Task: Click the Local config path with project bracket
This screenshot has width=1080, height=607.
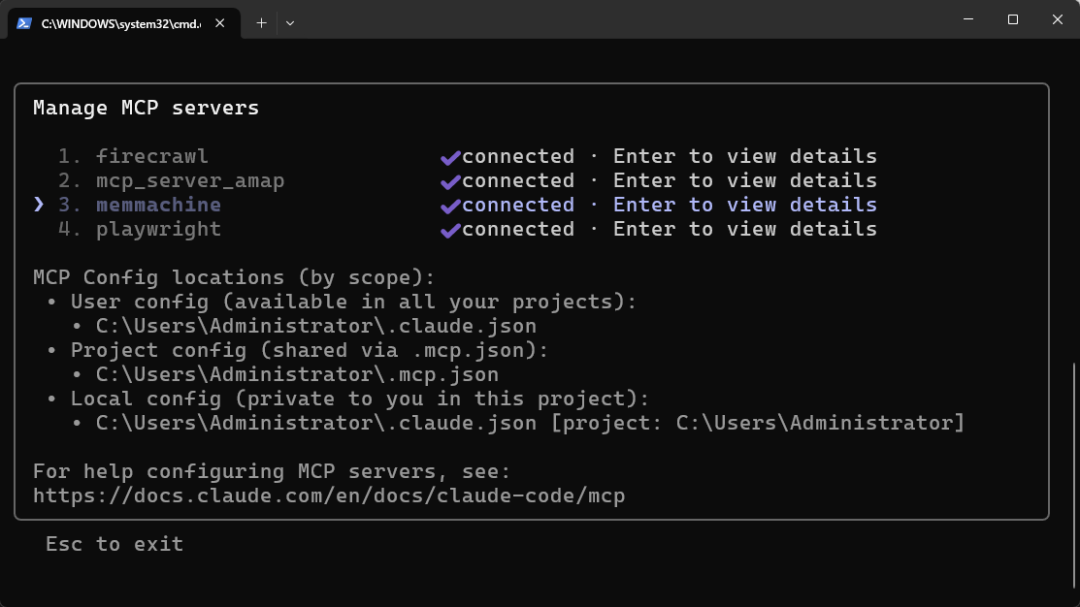Action: pos(530,423)
